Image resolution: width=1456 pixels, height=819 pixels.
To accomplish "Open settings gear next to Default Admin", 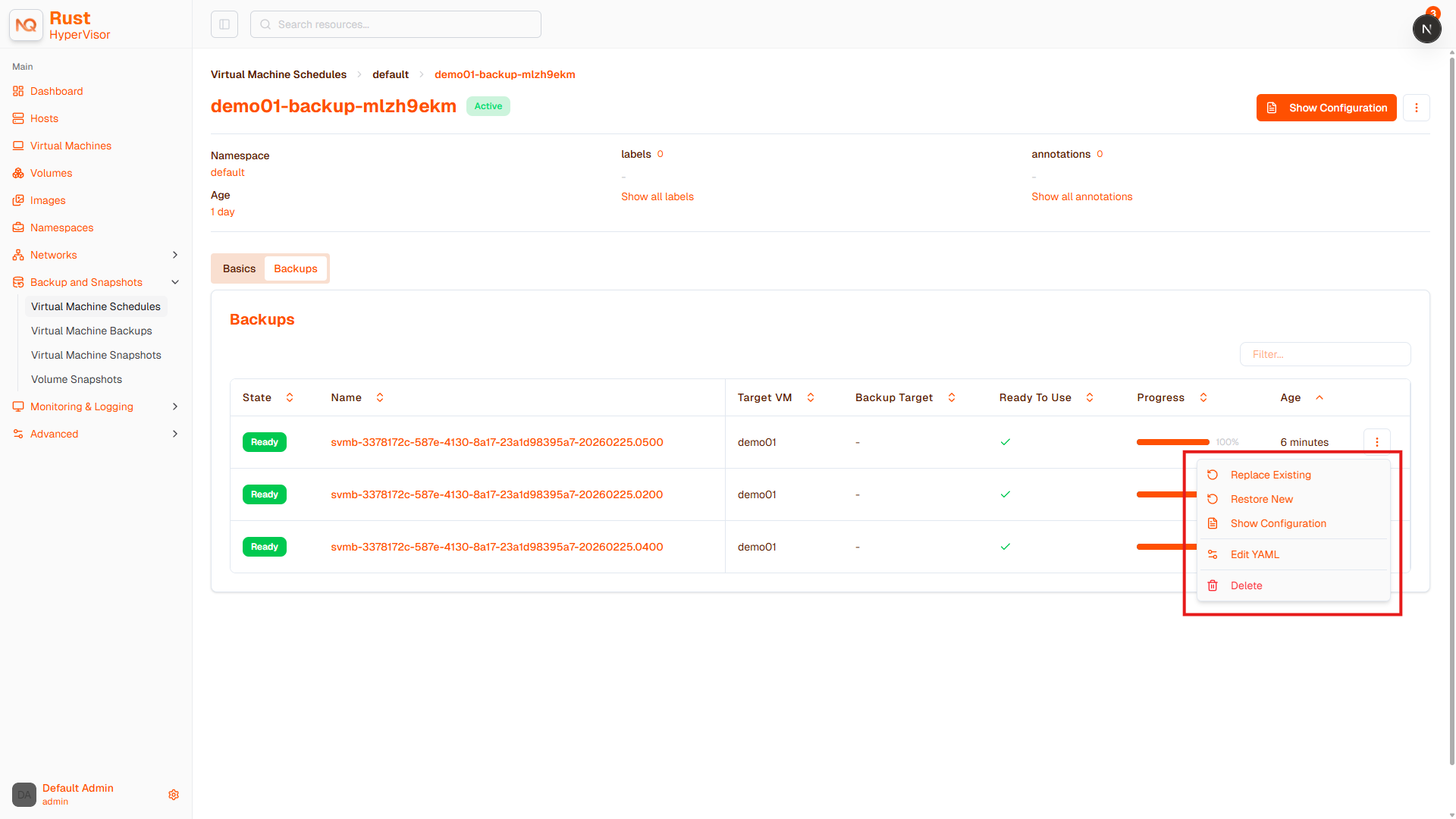I will click(174, 795).
